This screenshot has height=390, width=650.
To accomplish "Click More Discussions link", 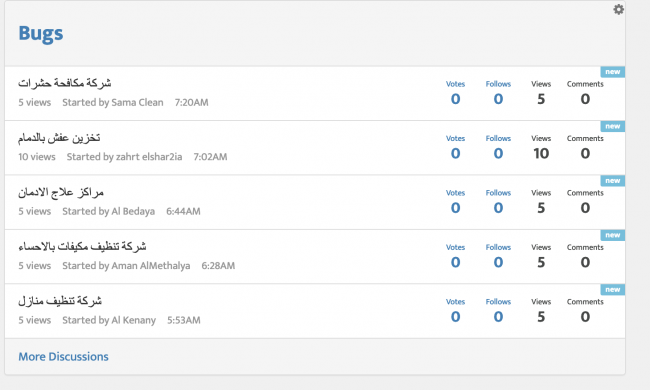I will point(63,356).
